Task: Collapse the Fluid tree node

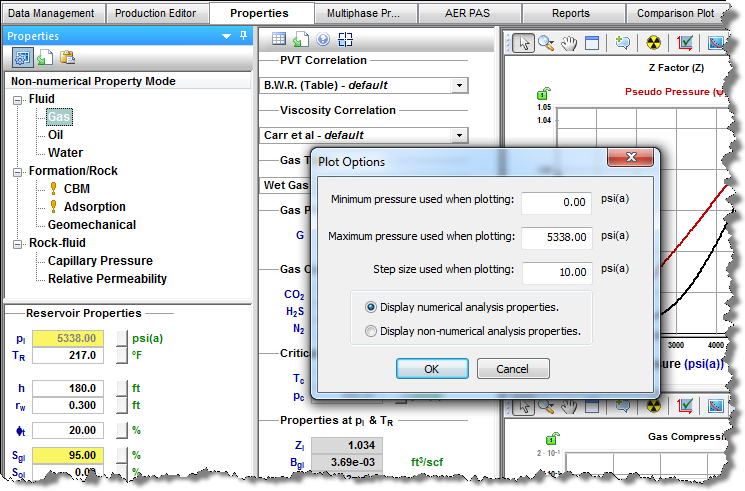Action: click(18, 100)
